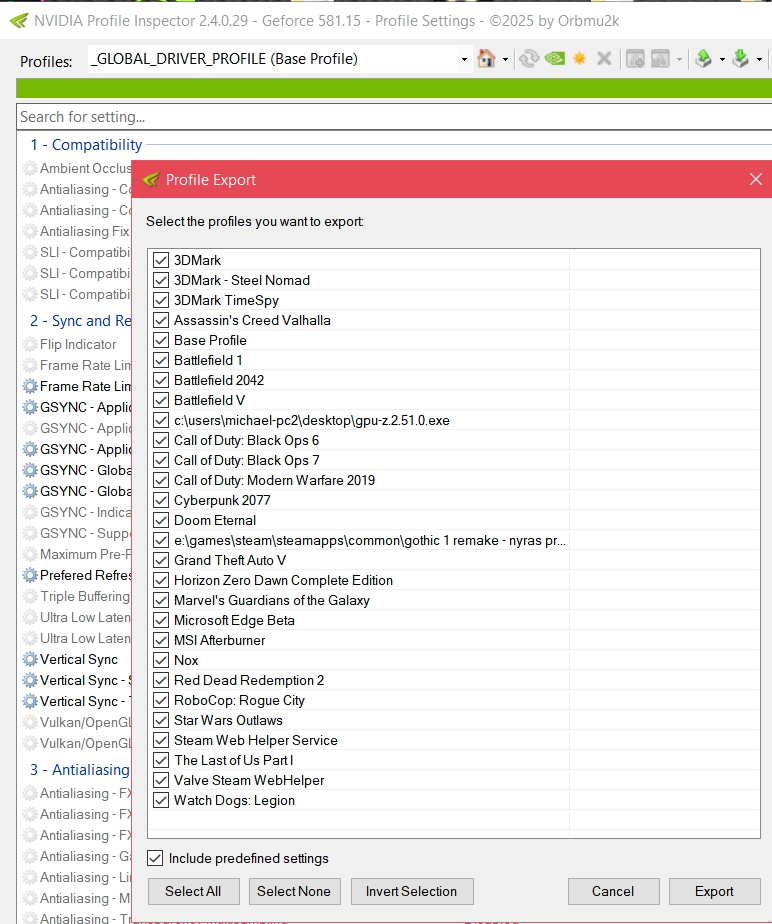Click the gear icon beside GSYNC - Supp setting
772x924 pixels.
[29, 533]
